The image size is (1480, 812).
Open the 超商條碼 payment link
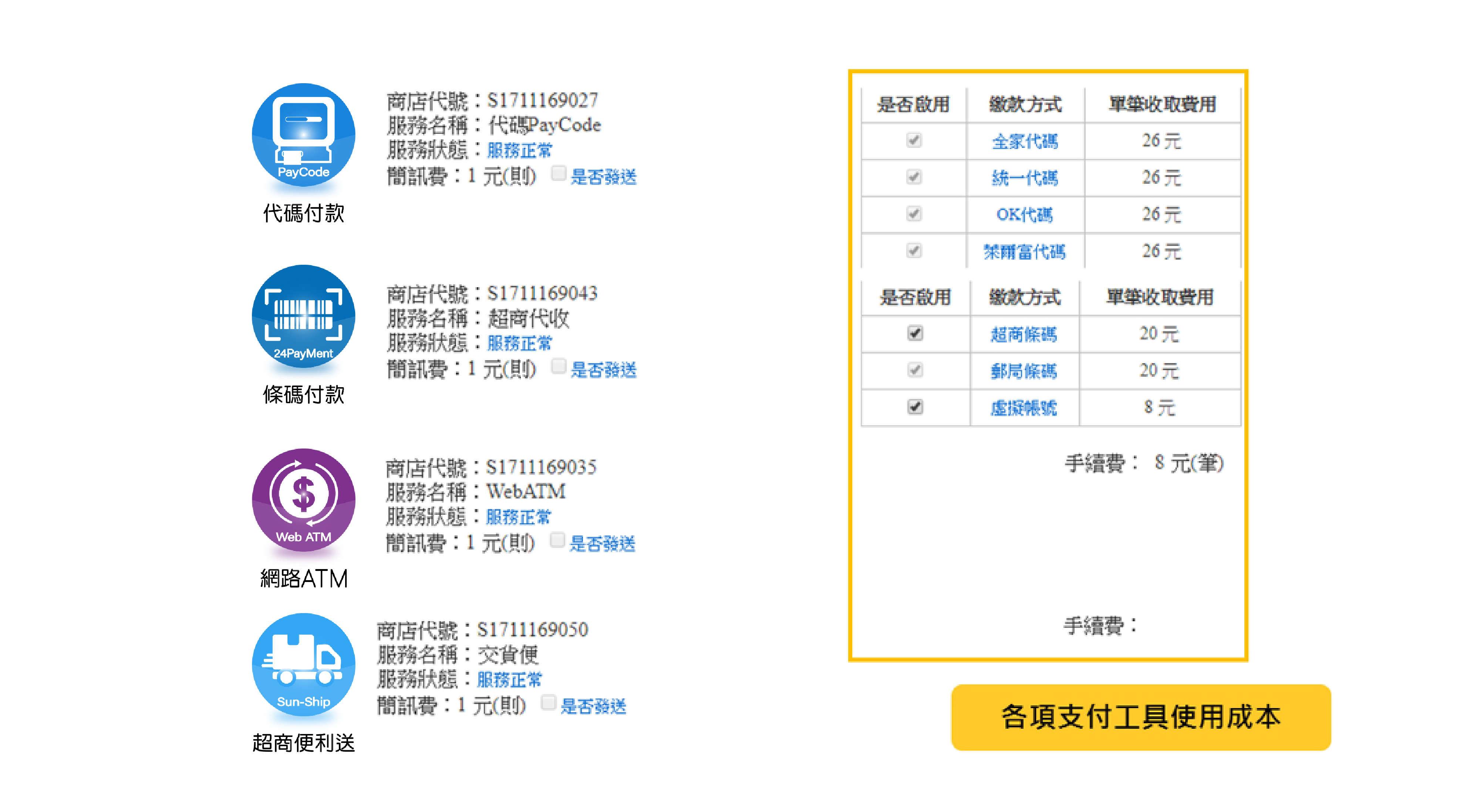tap(1023, 334)
